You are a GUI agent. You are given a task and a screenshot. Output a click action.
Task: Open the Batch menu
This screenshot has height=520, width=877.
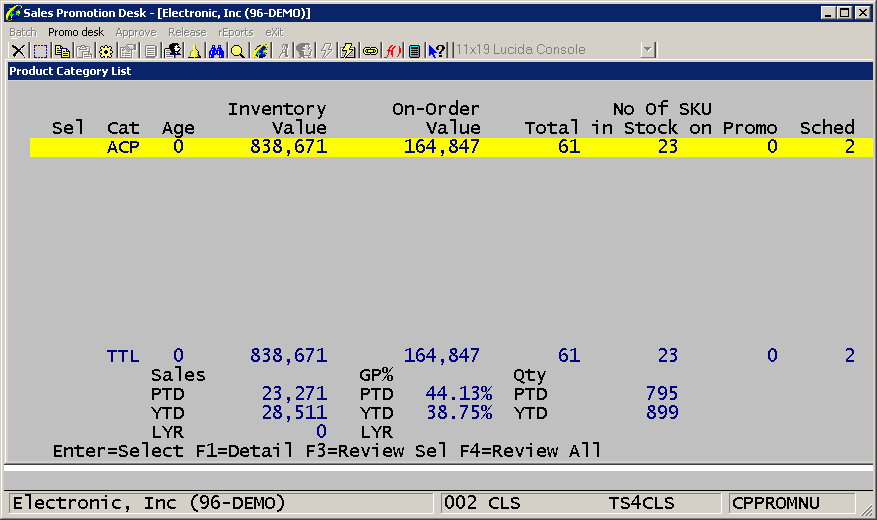(x=23, y=32)
